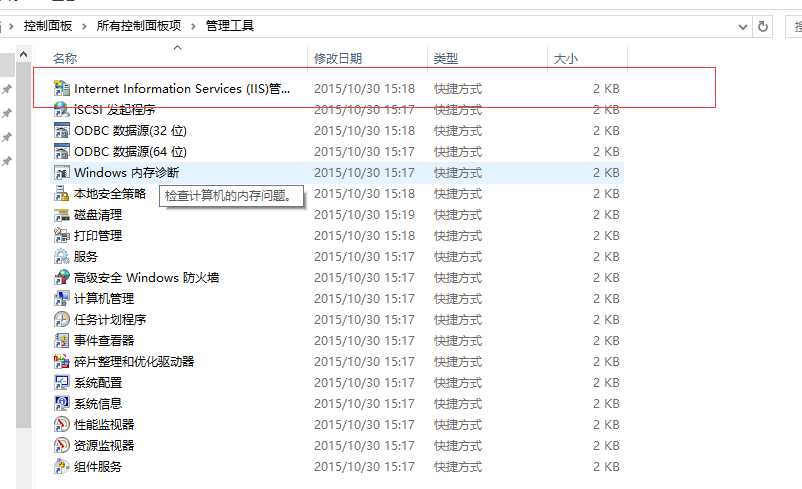The width and height of the screenshot is (802, 489).
Task: Click the last pin icon in sidebar
Action: [6, 162]
